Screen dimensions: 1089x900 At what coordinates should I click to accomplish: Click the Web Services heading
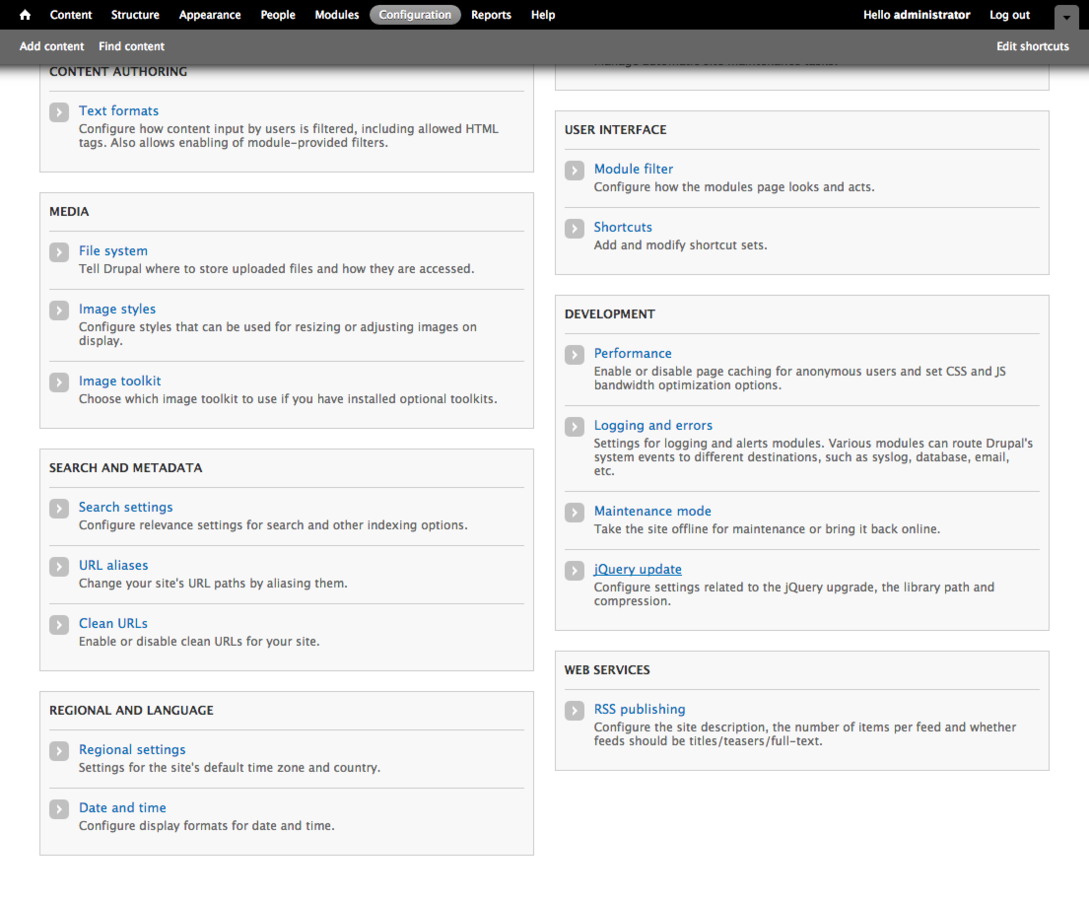click(607, 669)
